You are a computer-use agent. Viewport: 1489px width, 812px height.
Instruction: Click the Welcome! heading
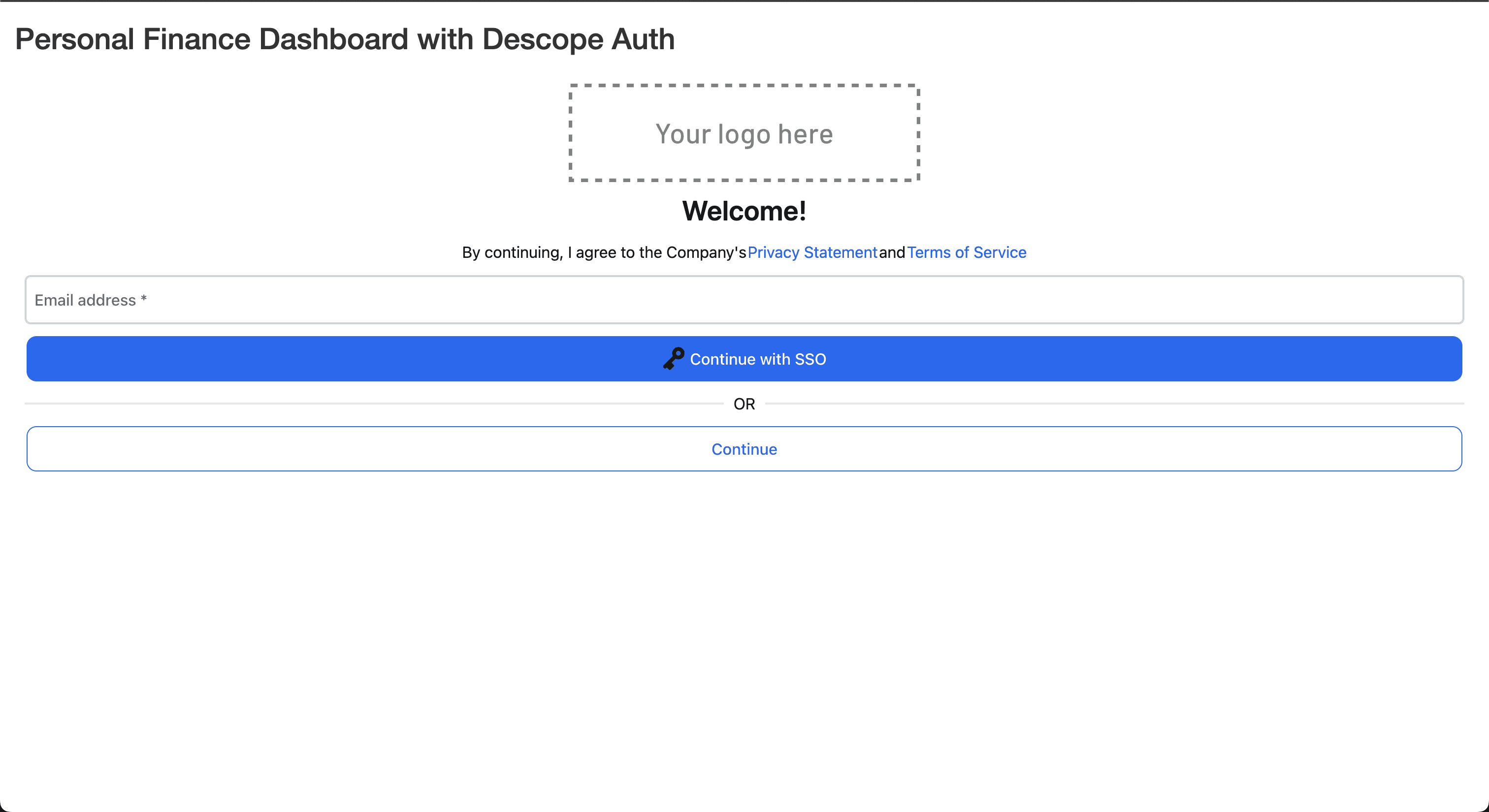coord(744,210)
